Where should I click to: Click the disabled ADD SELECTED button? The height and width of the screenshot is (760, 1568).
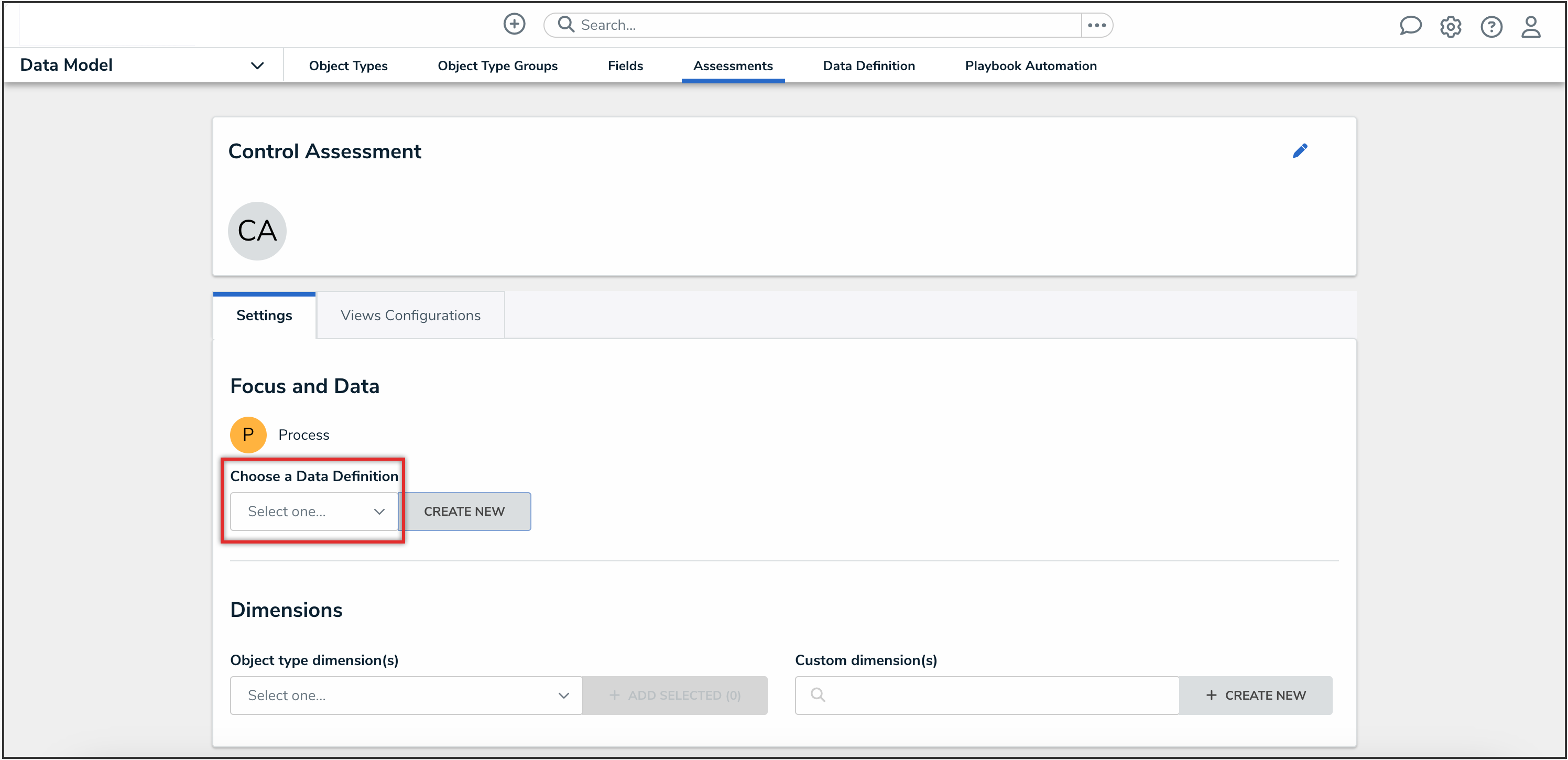pos(674,695)
